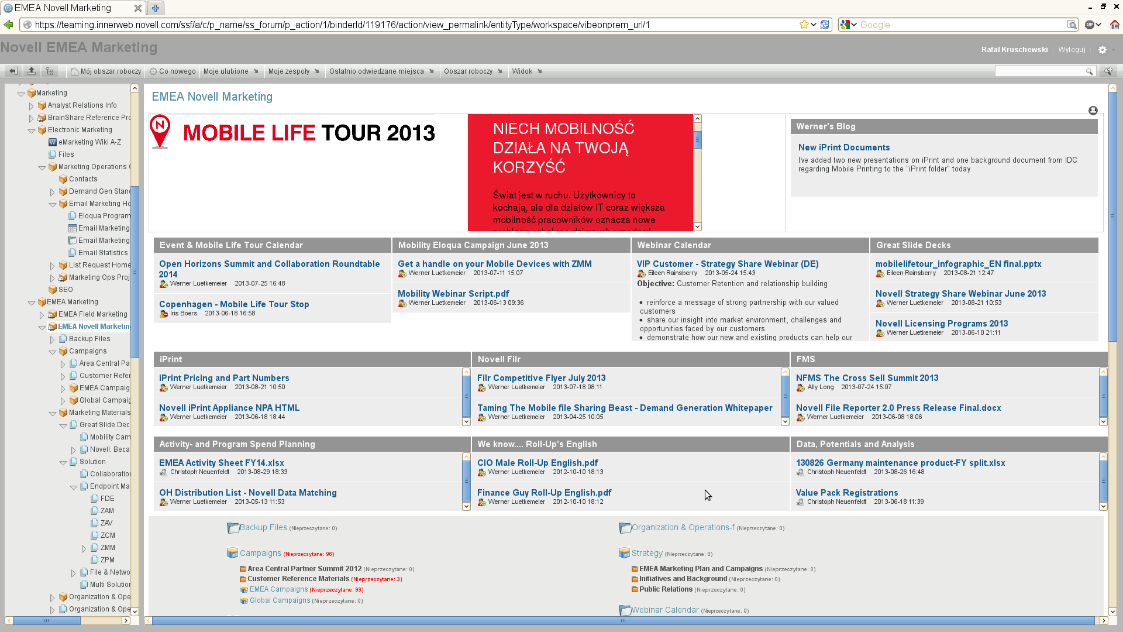Open the new tab button
The height and width of the screenshot is (632, 1123).
(155, 8)
